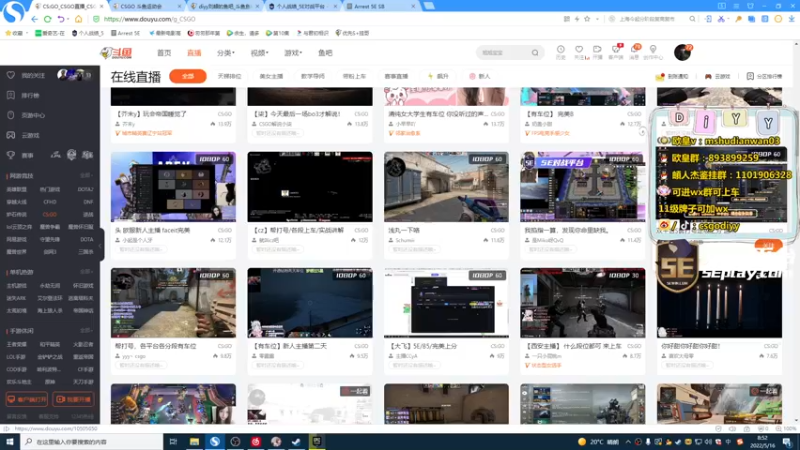Click the purple undo-close-tab icon
Viewport: 800px width, 450px height.
(x=61, y=19)
